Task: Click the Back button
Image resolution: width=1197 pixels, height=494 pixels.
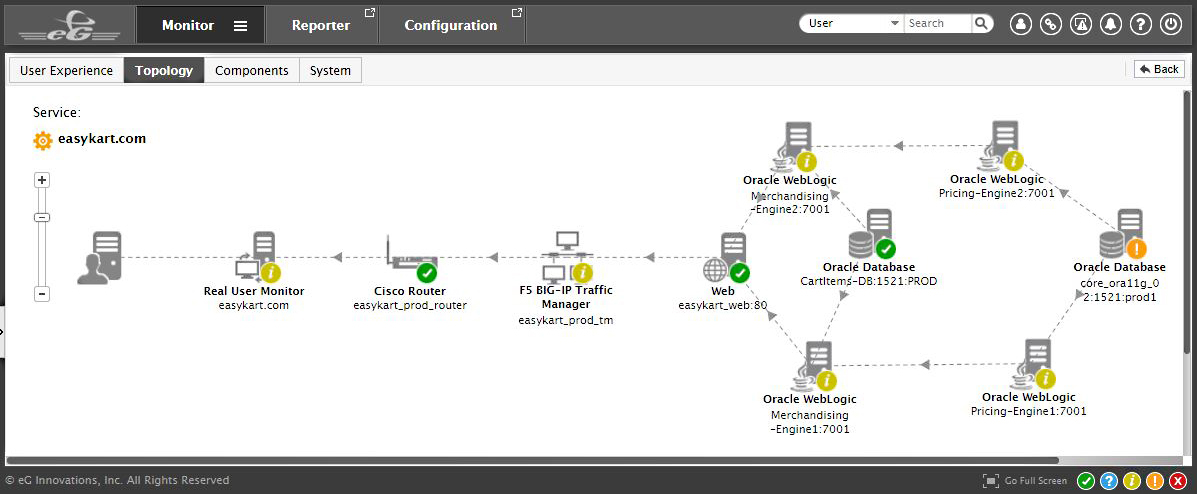Action: [1159, 69]
